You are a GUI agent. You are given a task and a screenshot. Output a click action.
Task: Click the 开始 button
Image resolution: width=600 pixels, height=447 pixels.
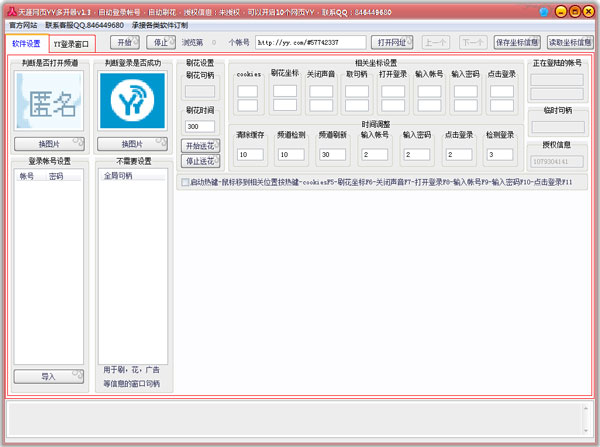pyautogui.click(x=125, y=42)
